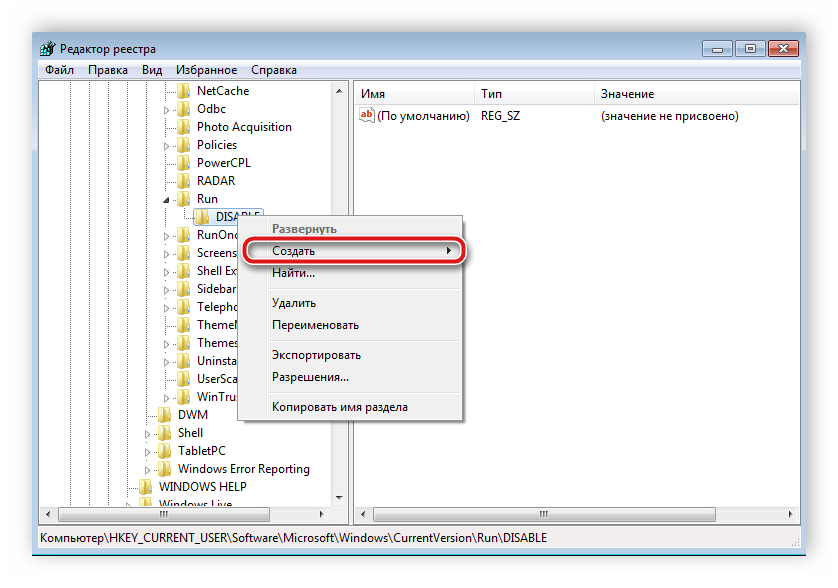Open the Файл menu

click(x=59, y=70)
